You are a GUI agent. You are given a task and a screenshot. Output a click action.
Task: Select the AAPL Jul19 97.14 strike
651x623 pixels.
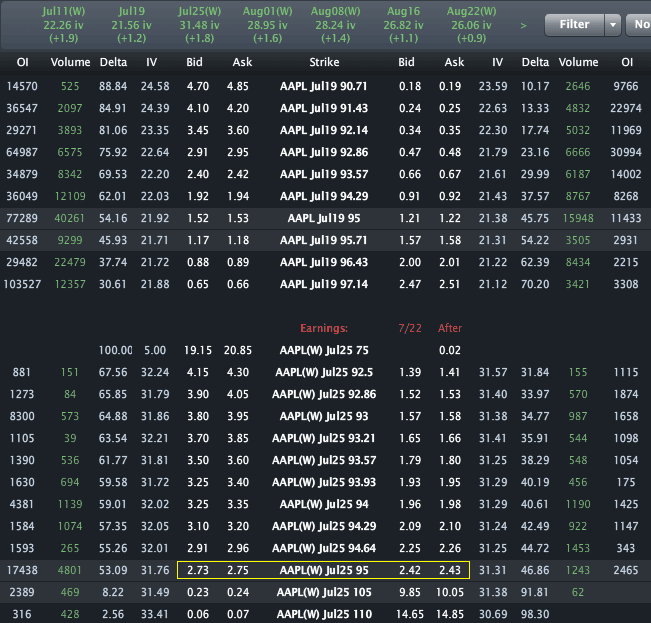(x=323, y=284)
